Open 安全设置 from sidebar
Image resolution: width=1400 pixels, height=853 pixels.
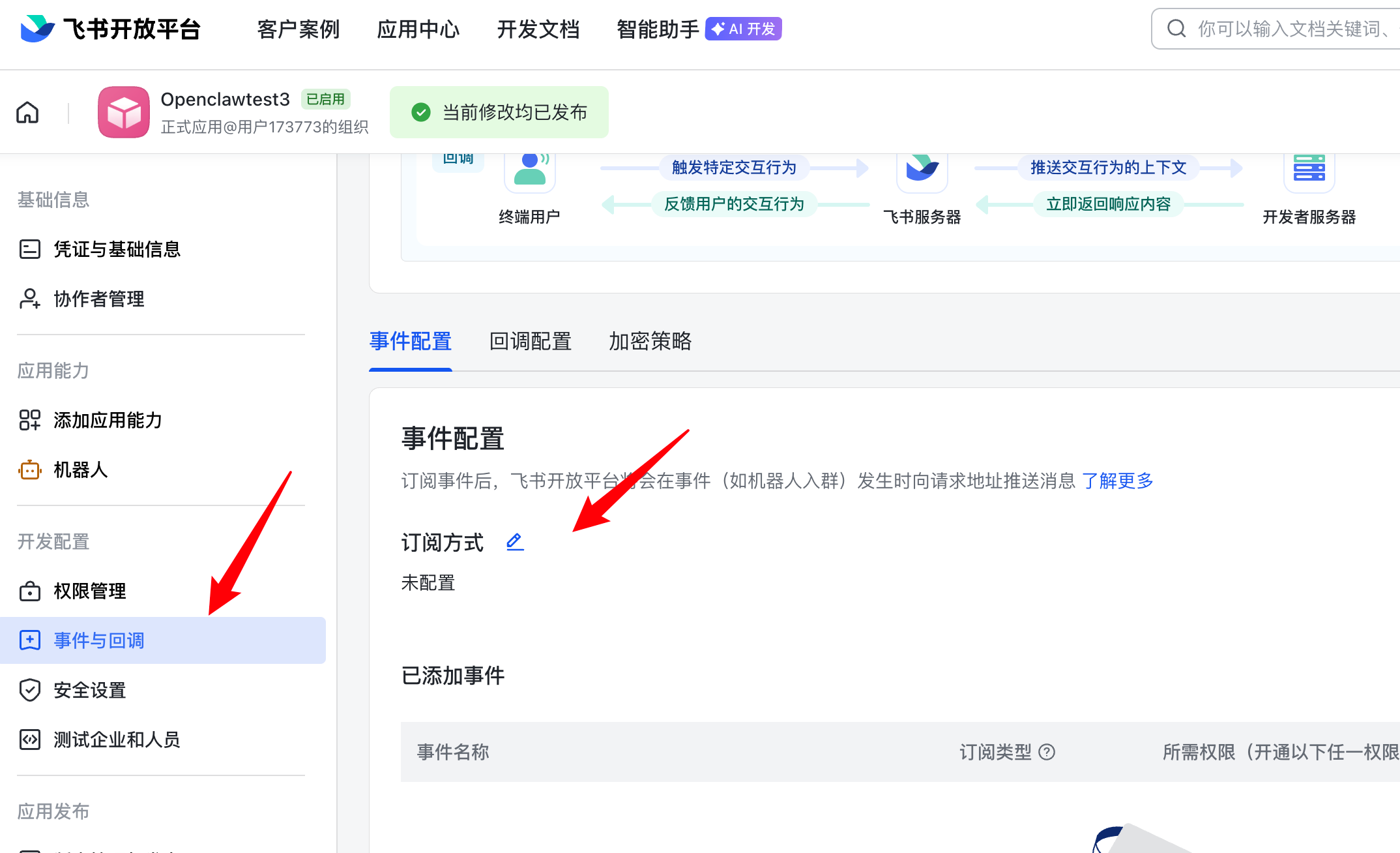pos(89,690)
